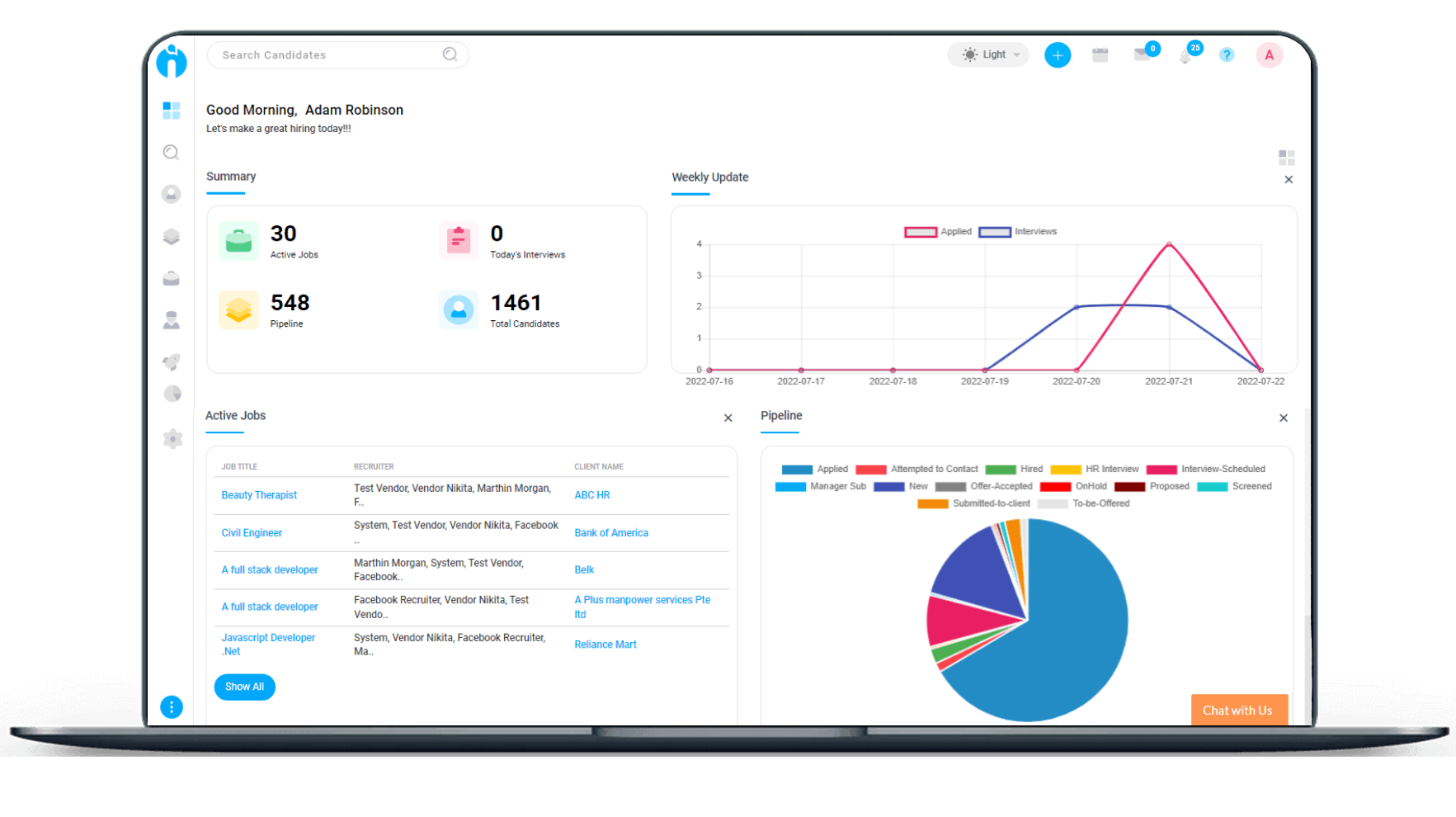Toggle Submitted-to-client in Pipeline legend

point(974,503)
